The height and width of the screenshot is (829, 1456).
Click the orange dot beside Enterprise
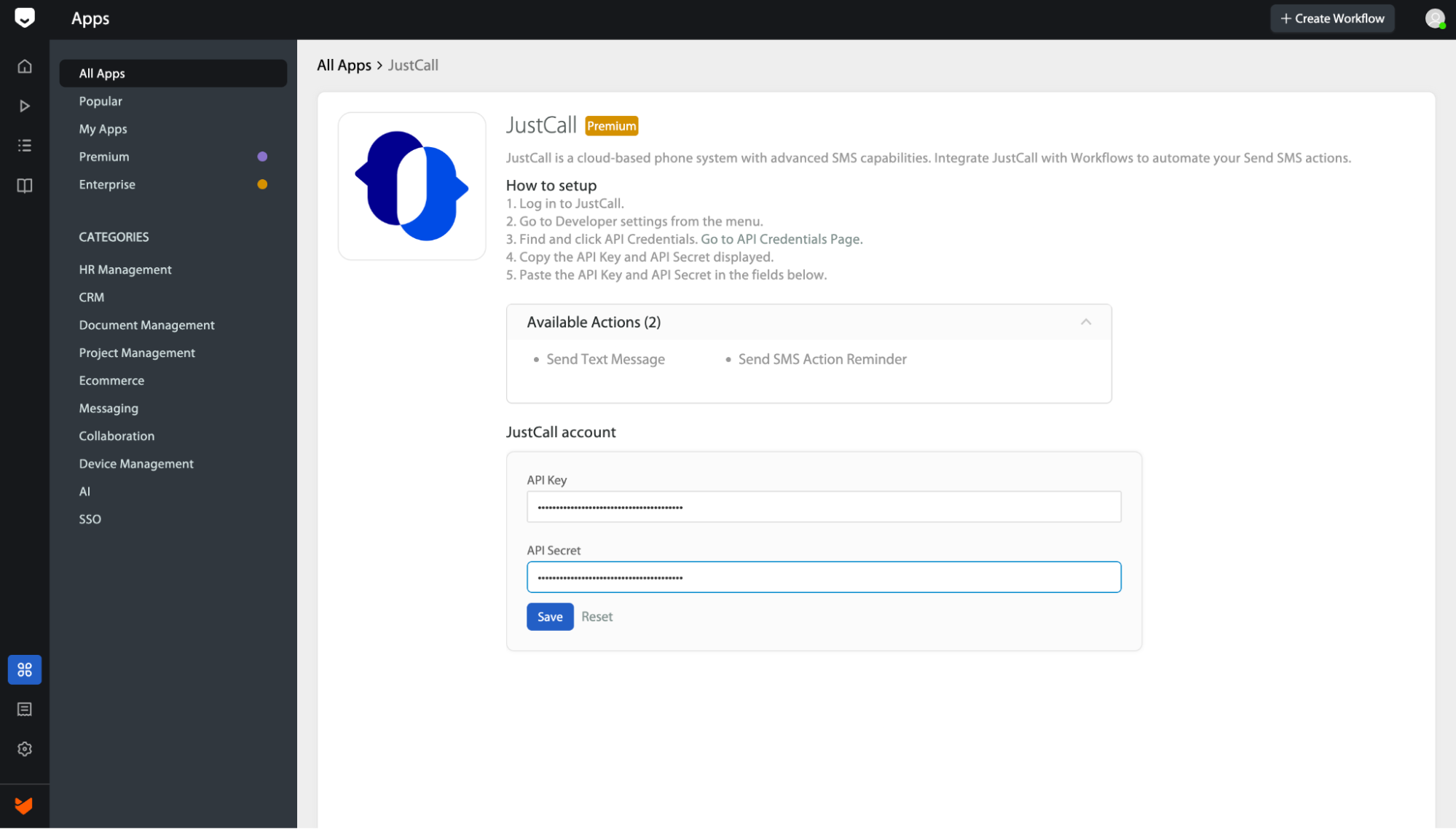[262, 184]
